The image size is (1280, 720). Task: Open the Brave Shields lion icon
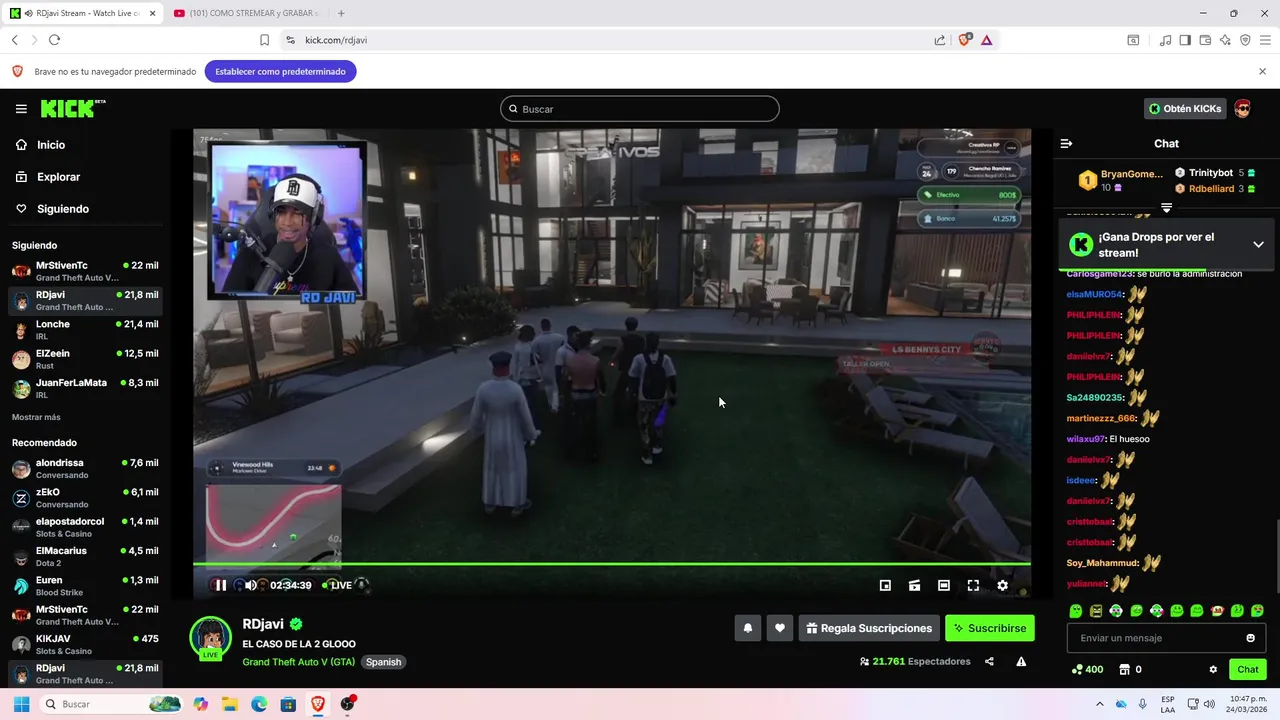click(x=964, y=40)
